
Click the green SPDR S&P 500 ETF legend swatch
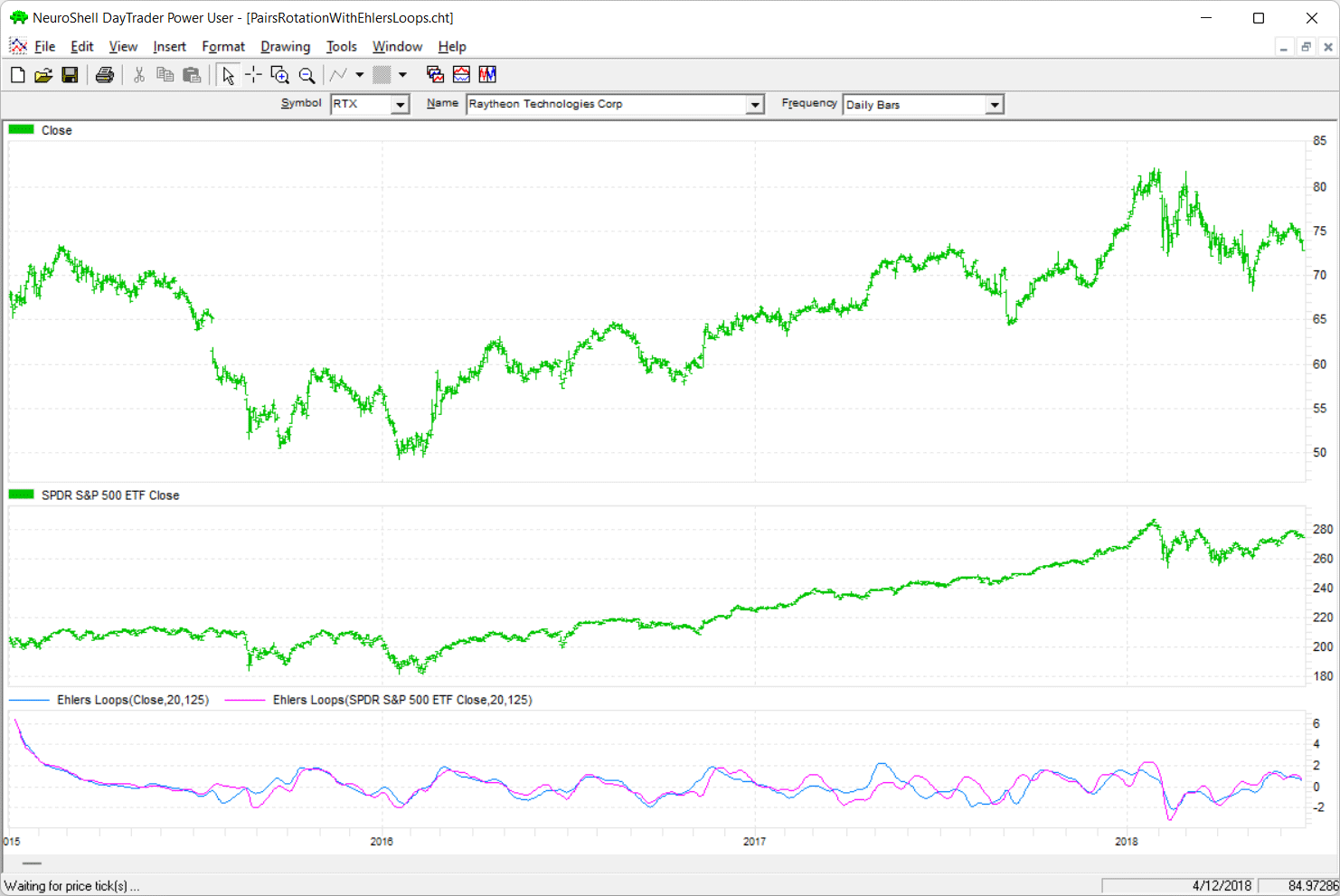pyautogui.click(x=21, y=495)
